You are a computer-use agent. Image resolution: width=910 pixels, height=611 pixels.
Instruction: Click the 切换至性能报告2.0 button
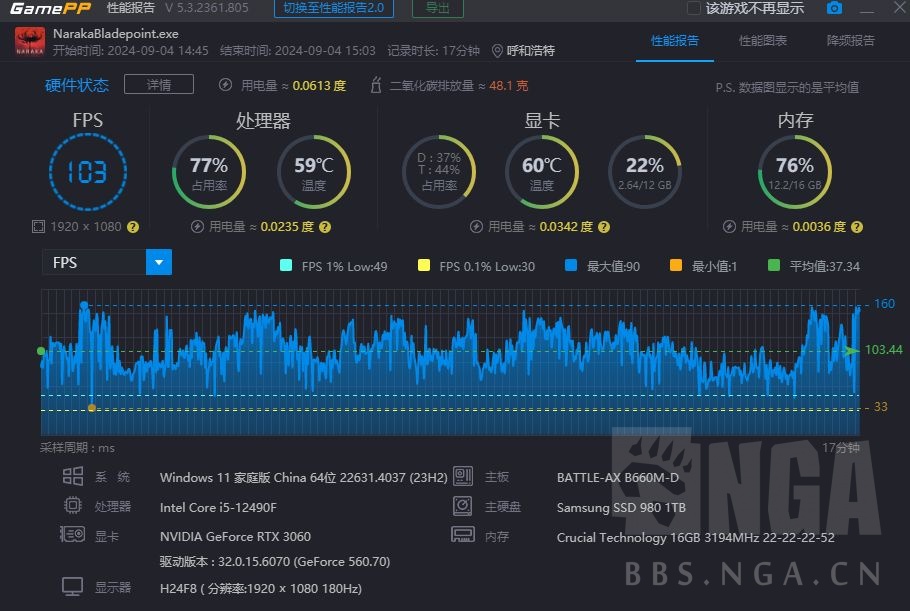coord(333,9)
